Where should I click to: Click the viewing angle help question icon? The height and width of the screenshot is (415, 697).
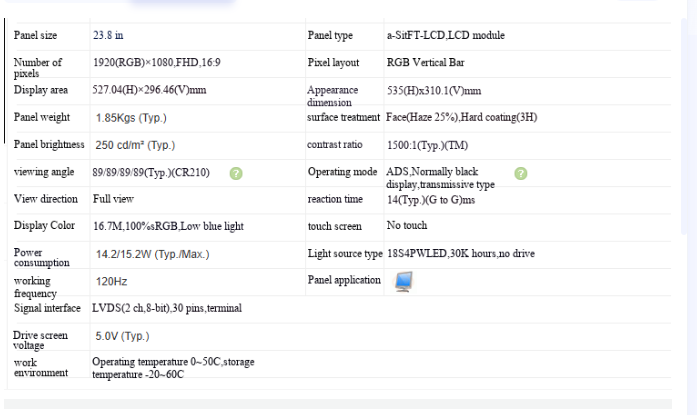236,173
